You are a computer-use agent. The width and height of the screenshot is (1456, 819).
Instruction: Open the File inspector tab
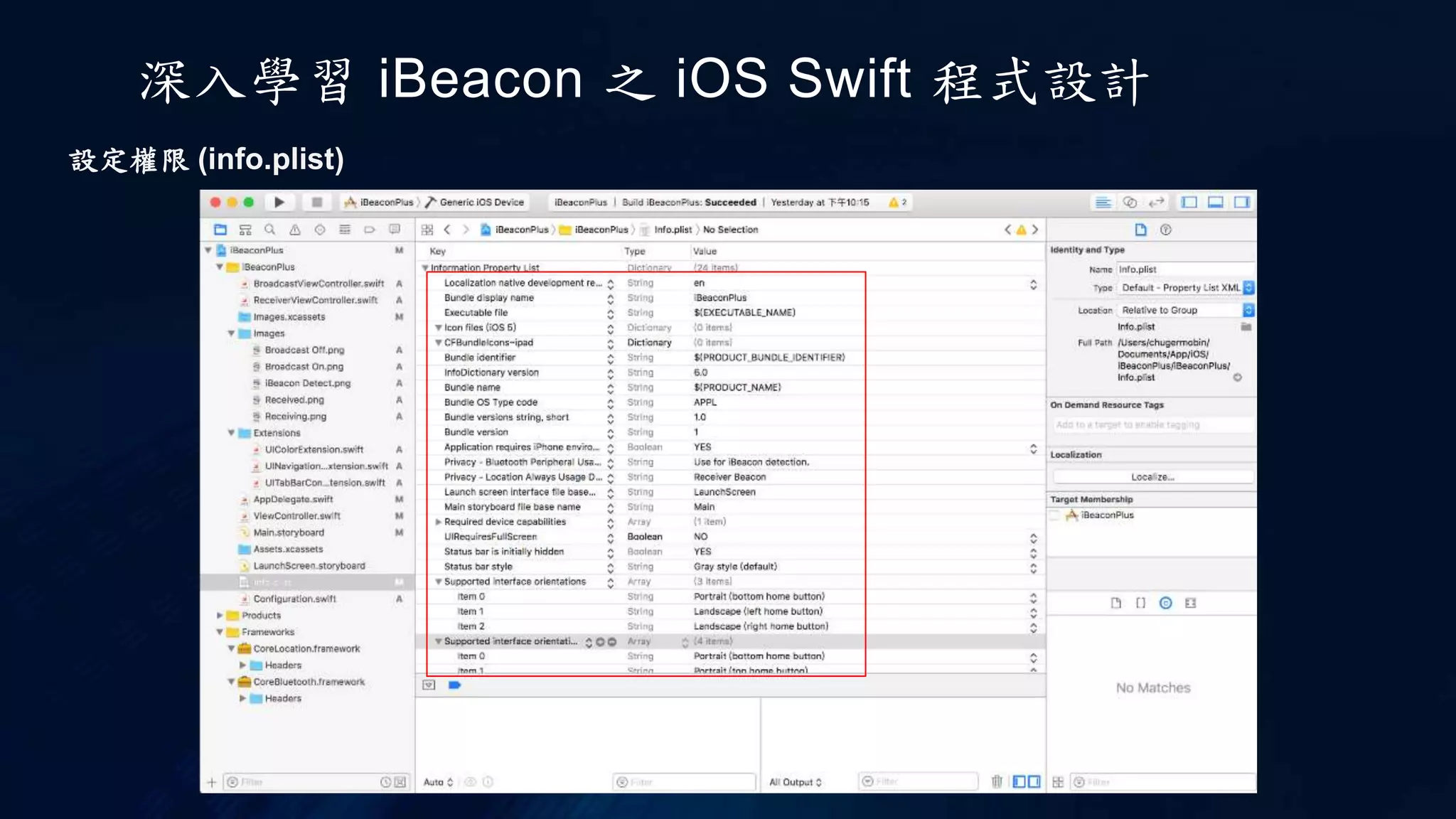click(1140, 230)
